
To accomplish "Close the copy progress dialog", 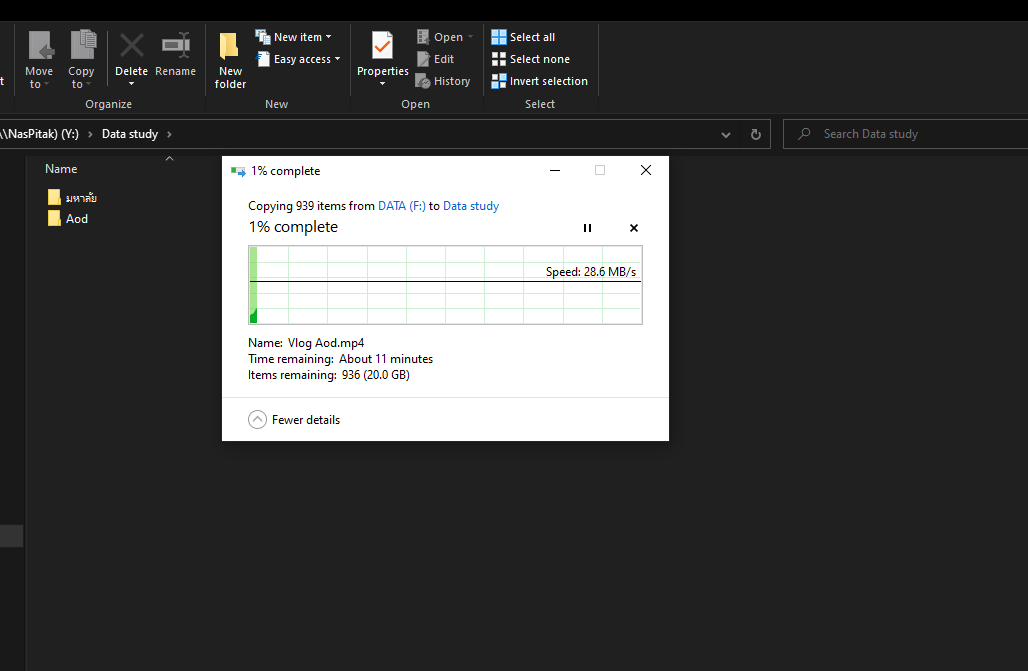I will click(x=646, y=171).
